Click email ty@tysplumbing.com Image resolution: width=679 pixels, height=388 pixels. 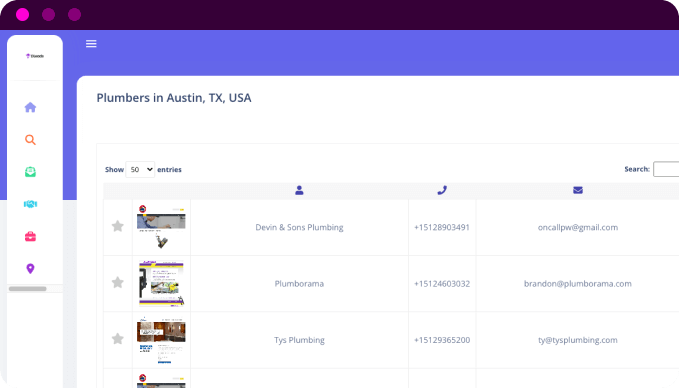(578, 340)
